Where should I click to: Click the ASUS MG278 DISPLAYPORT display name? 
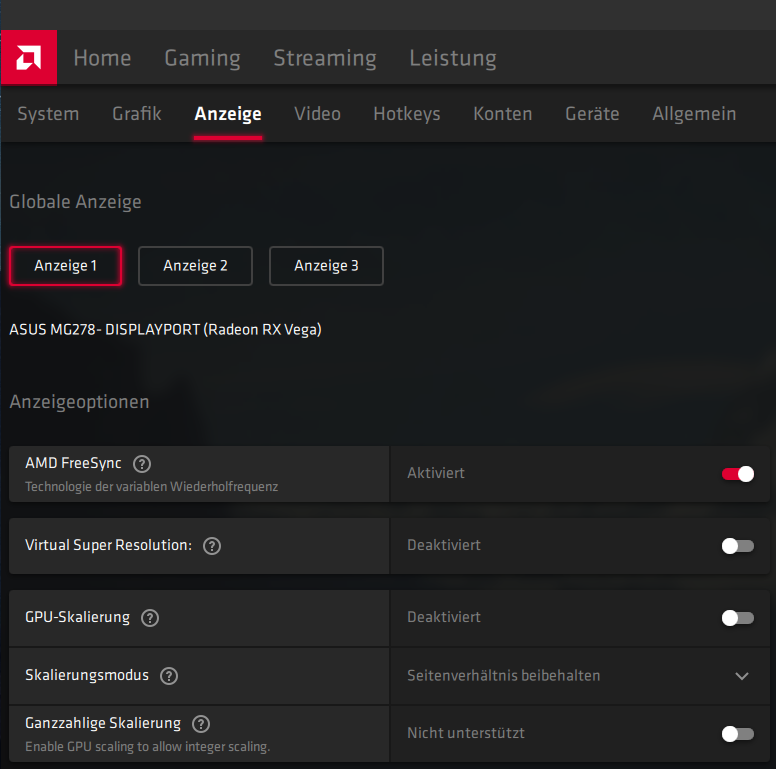[x=165, y=330]
